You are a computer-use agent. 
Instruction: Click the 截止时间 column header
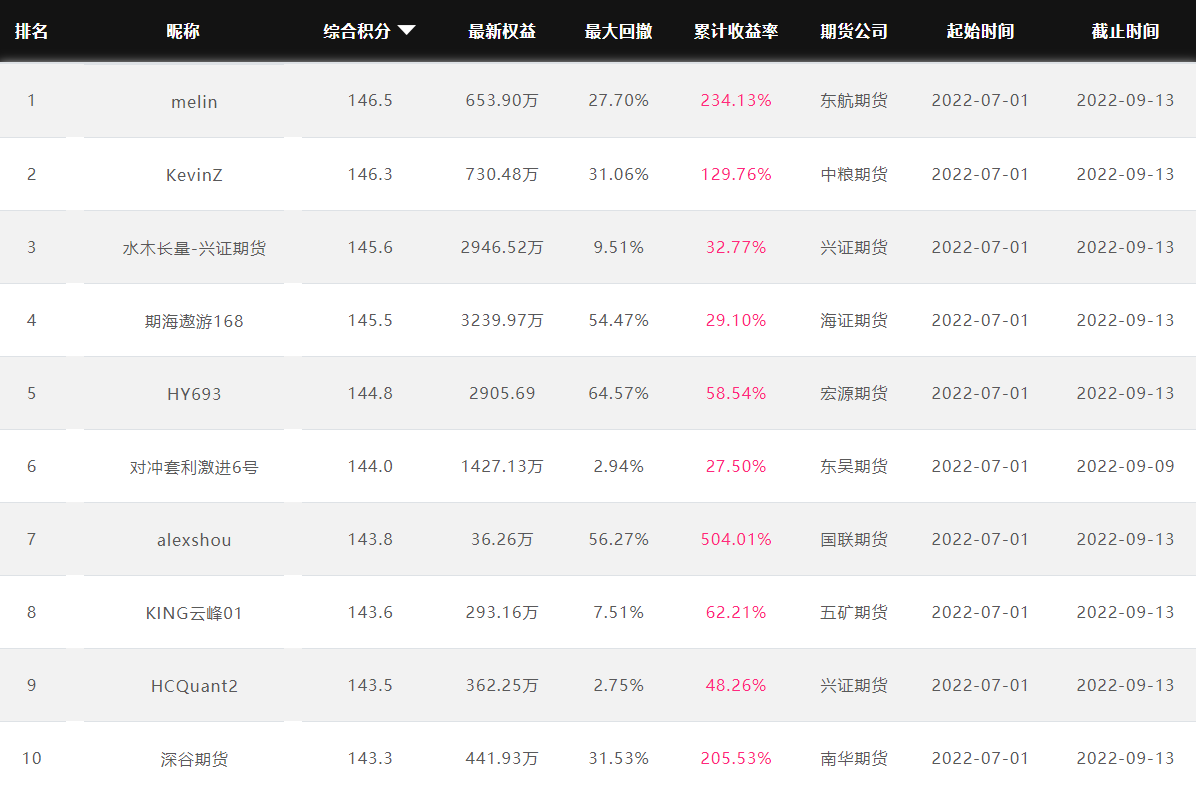tap(1125, 31)
